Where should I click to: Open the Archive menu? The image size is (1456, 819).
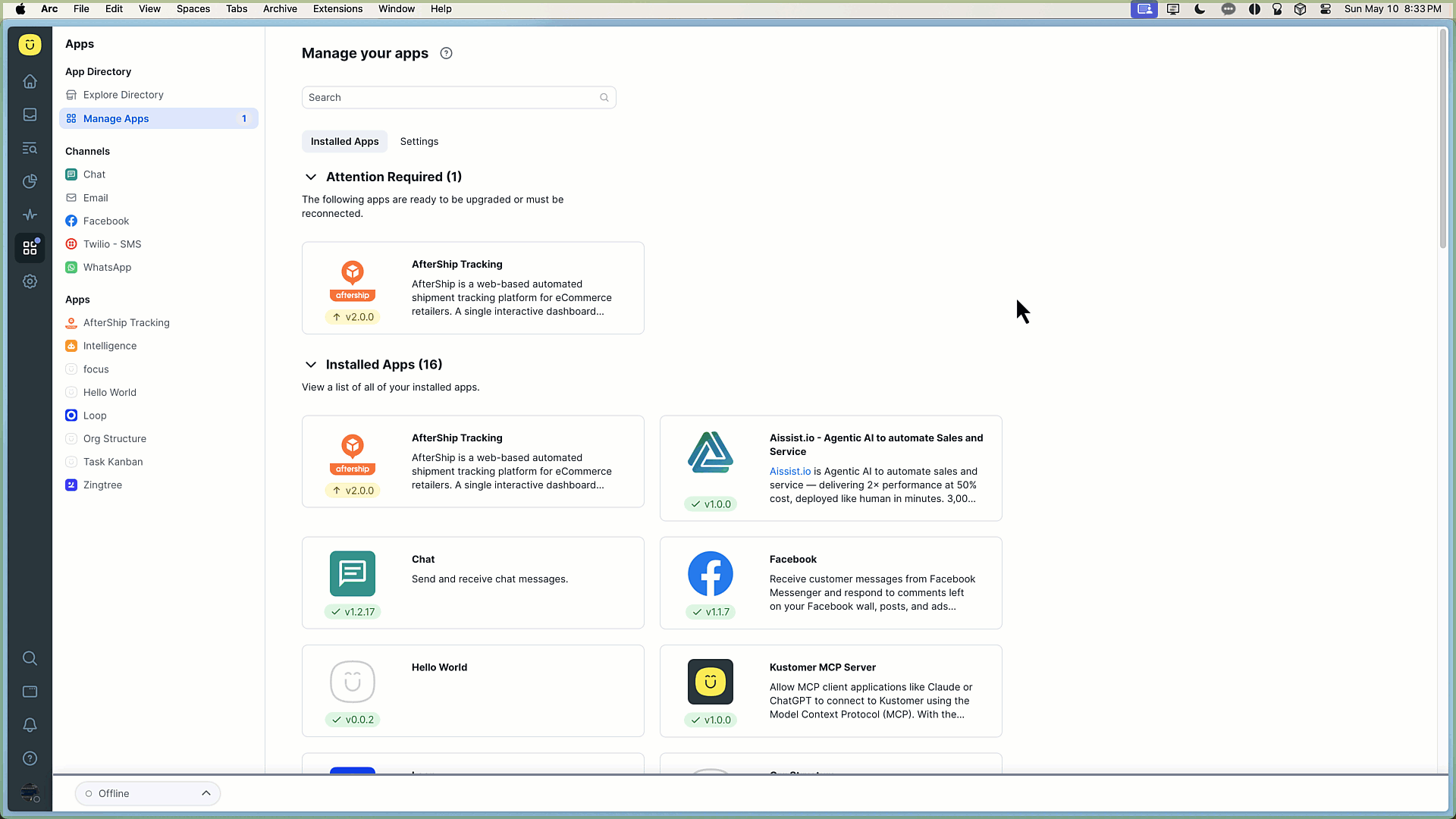(280, 9)
